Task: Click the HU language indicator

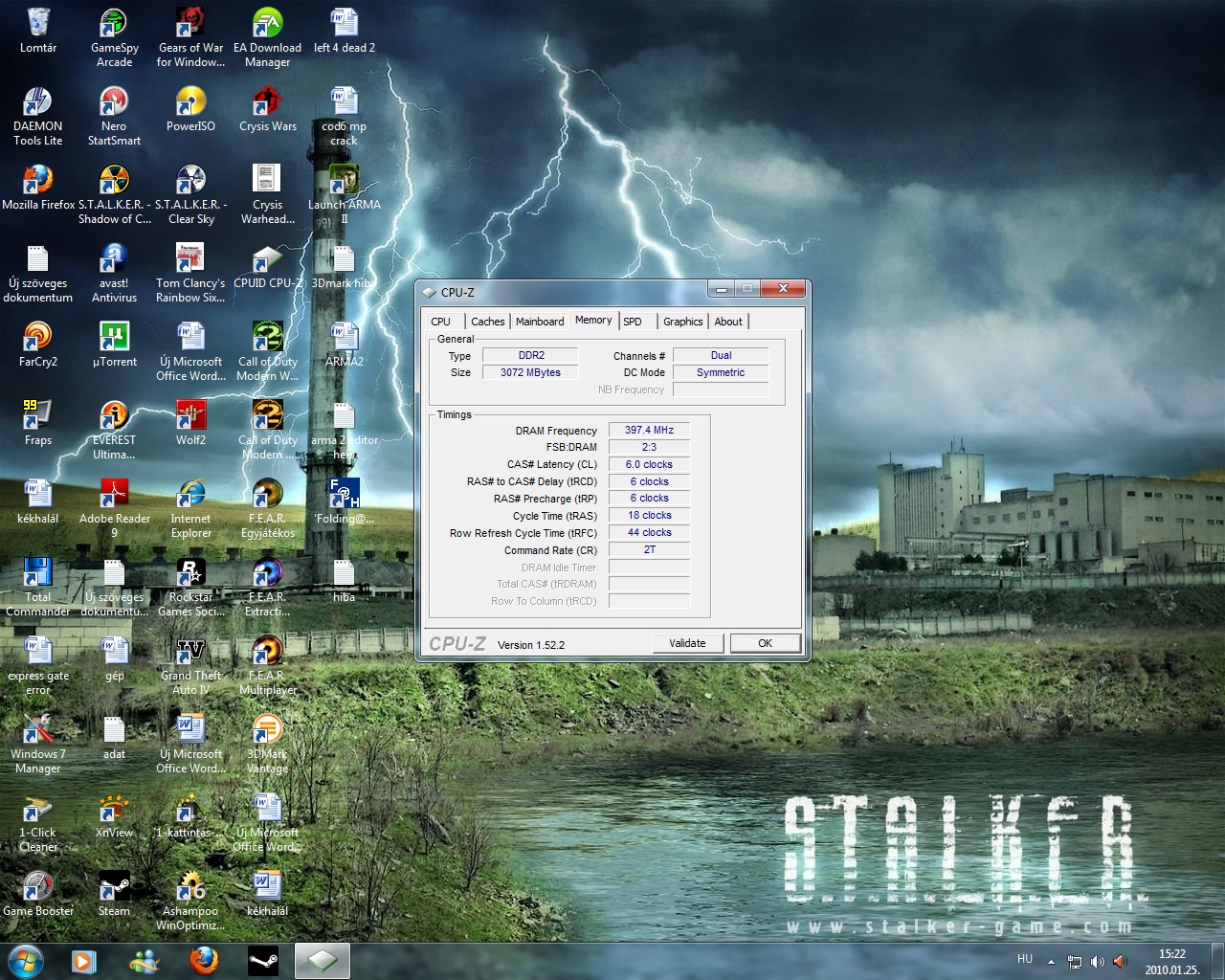Action: (1024, 959)
